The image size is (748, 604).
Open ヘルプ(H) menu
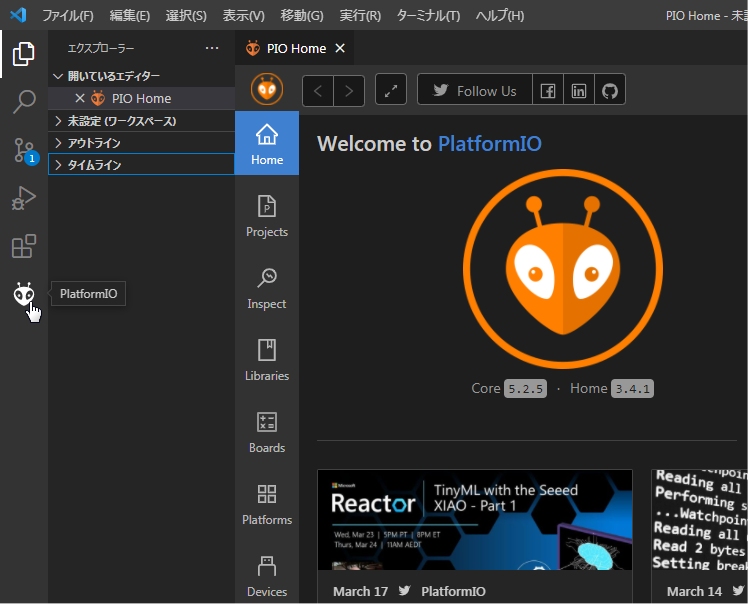point(499,15)
